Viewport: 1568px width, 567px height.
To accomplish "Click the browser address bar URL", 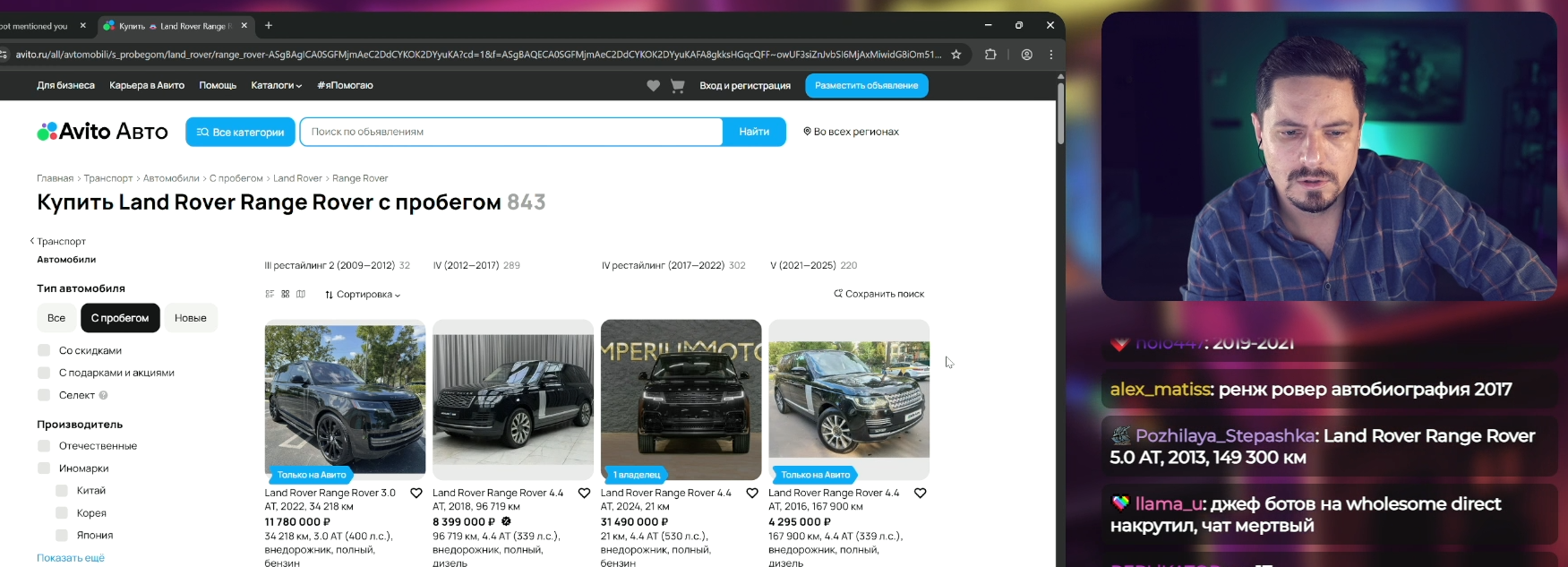I will click(478, 55).
